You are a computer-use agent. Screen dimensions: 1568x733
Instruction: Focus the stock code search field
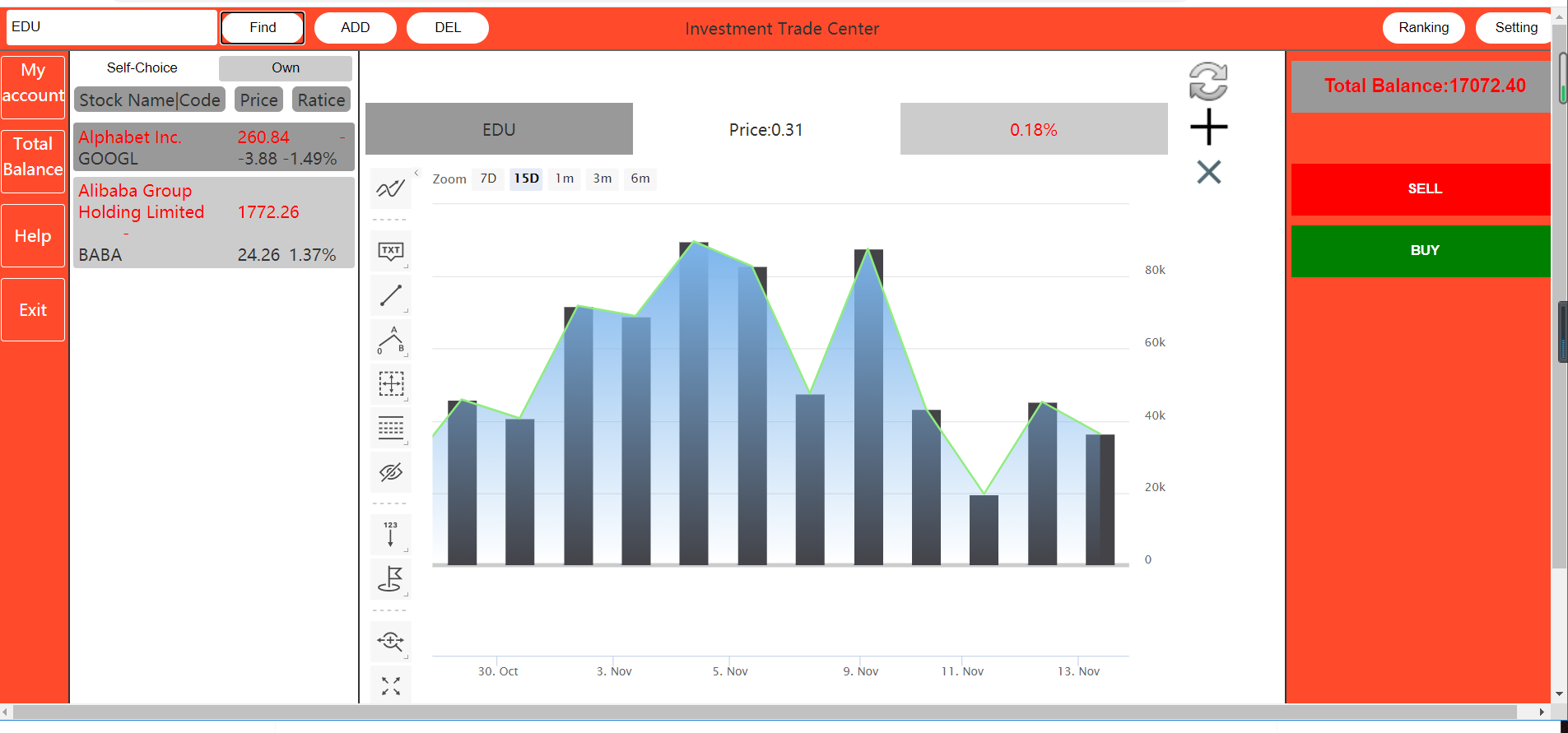click(x=112, y=27)
